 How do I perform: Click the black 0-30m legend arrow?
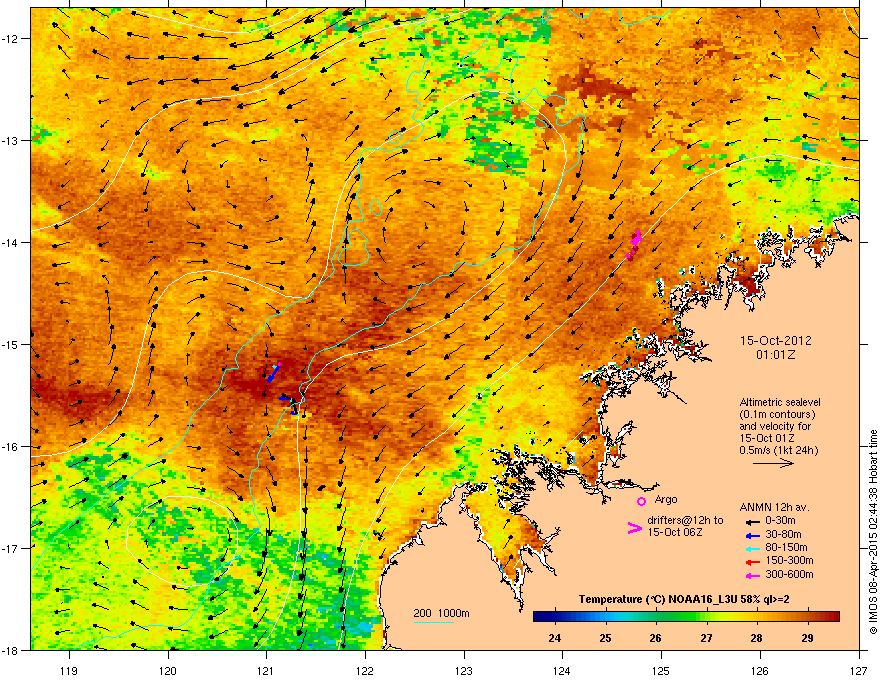tap(751, 521)
